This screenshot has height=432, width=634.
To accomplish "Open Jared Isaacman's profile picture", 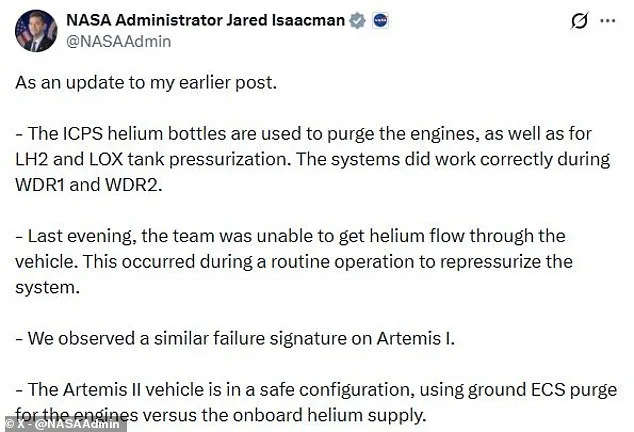I will pyautogui.click(x=35, y=30).
